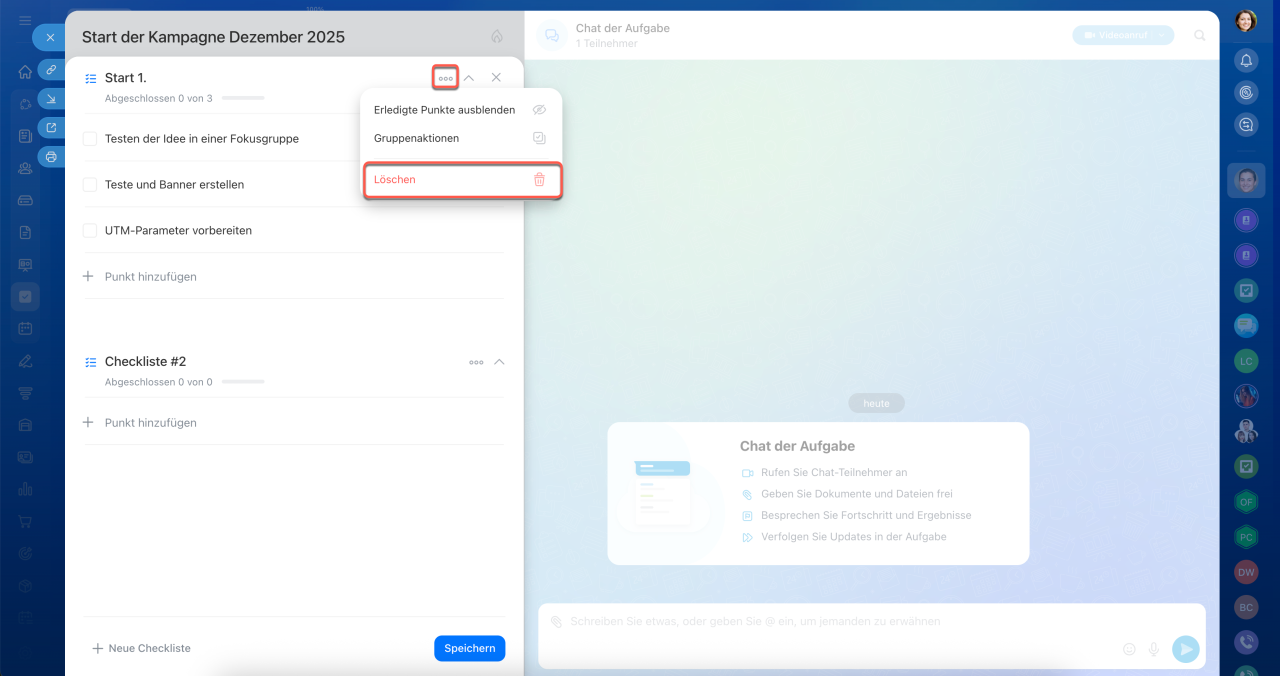This screenshot has height=676, width=1280.
Task: Attach a file with the paperclip icon
Action: tap(556, 621)
